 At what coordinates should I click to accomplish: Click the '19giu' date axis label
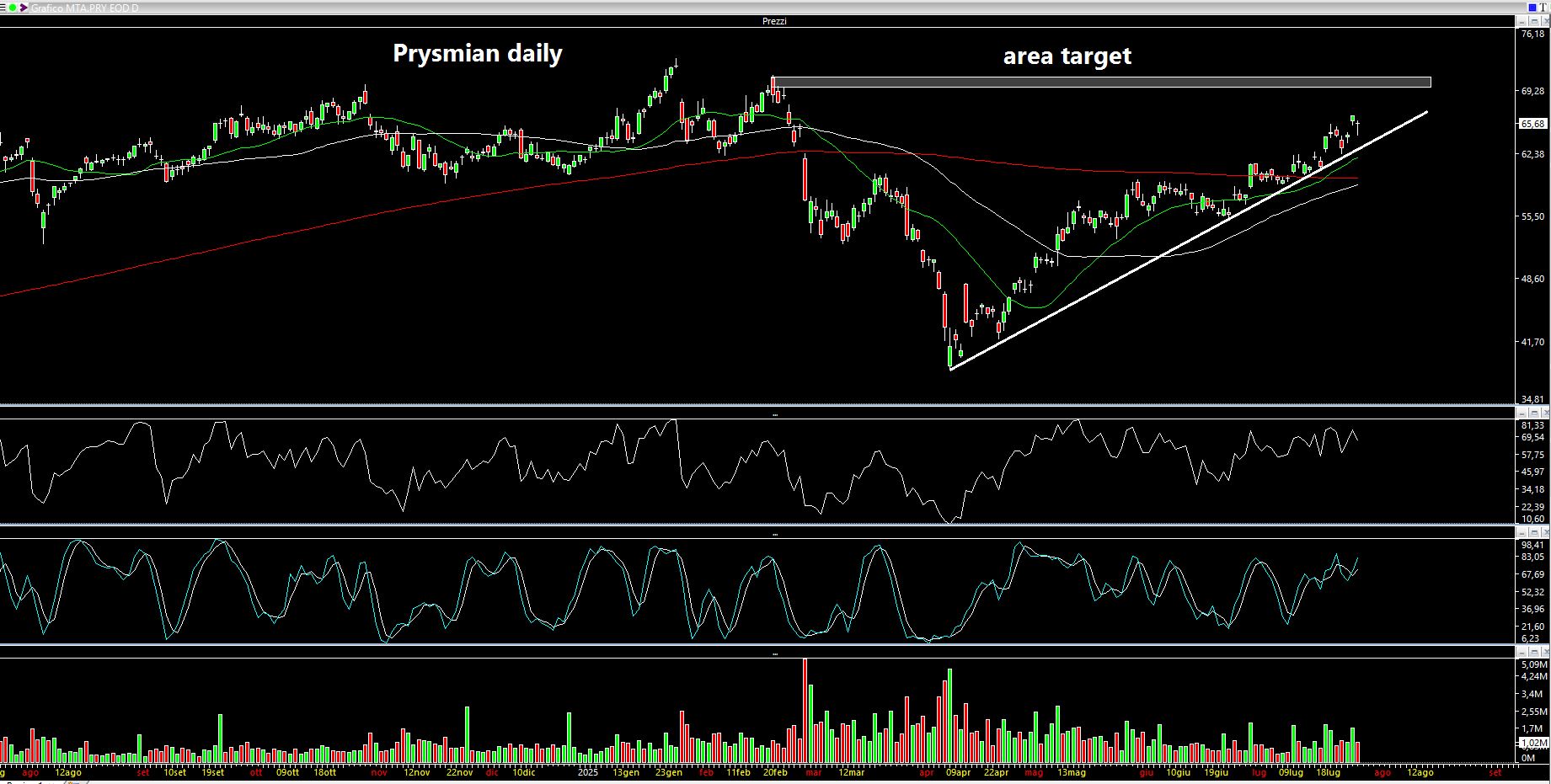pyautogui.click(x=1216, y=772)
